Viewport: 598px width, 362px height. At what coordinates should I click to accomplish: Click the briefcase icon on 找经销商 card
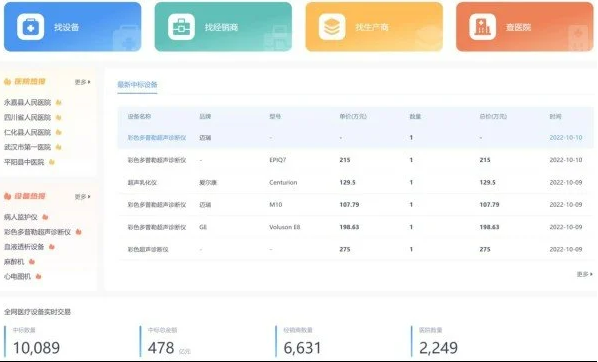tap(181, 27)
